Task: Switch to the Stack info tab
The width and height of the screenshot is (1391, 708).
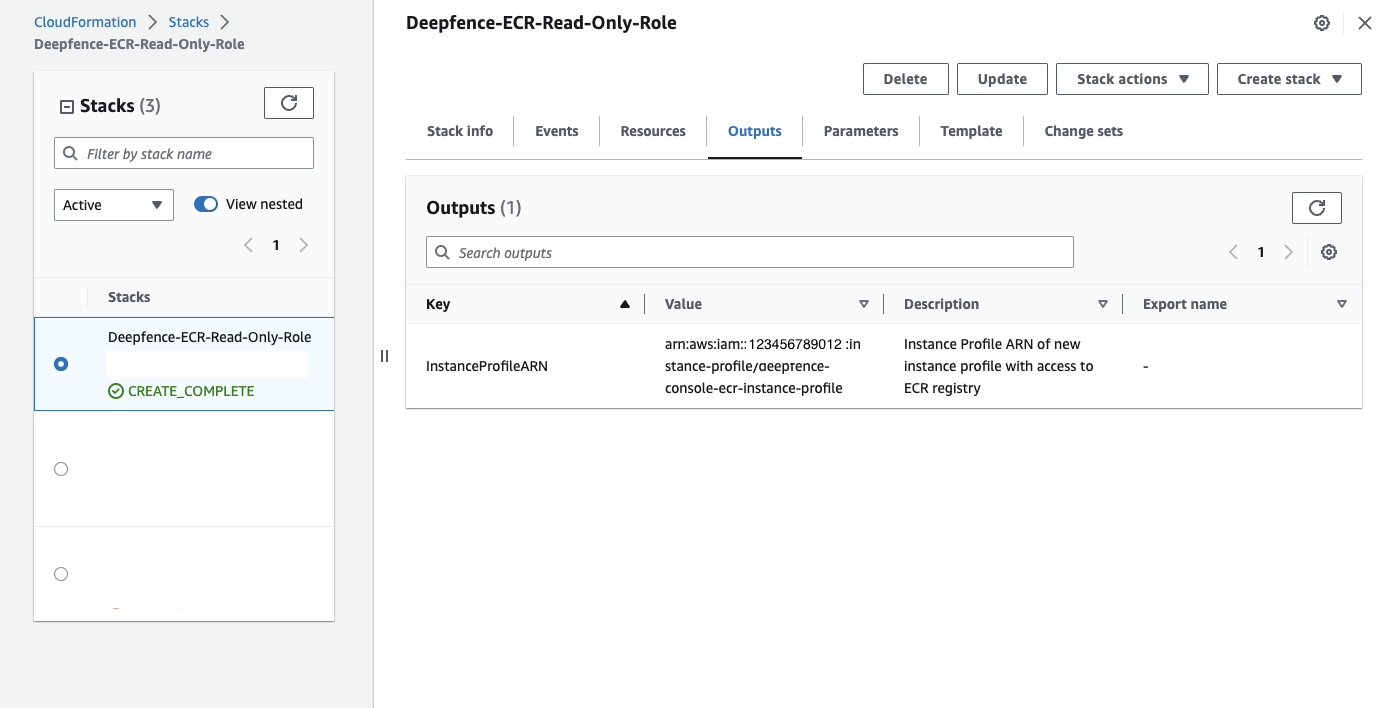Action: coord(460,131)
